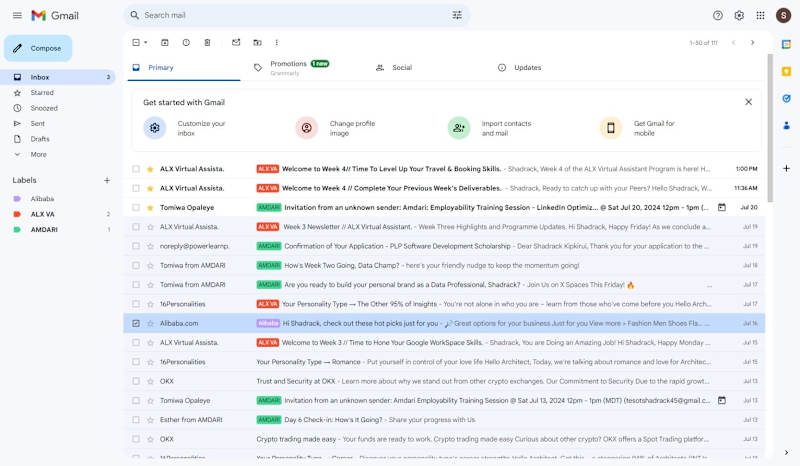Open the Settings gear icon

tap(739, 15)
